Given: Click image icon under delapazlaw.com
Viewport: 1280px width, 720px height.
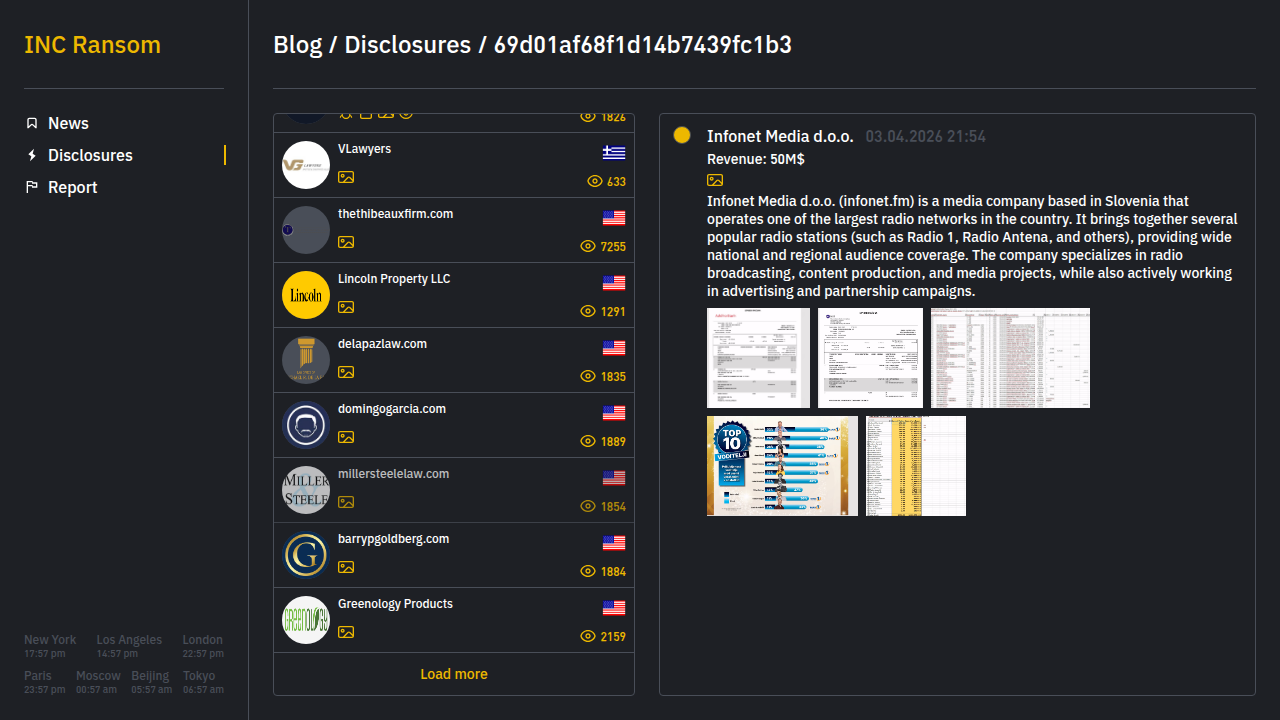Looking at the screenshot, I should [346, 372].
